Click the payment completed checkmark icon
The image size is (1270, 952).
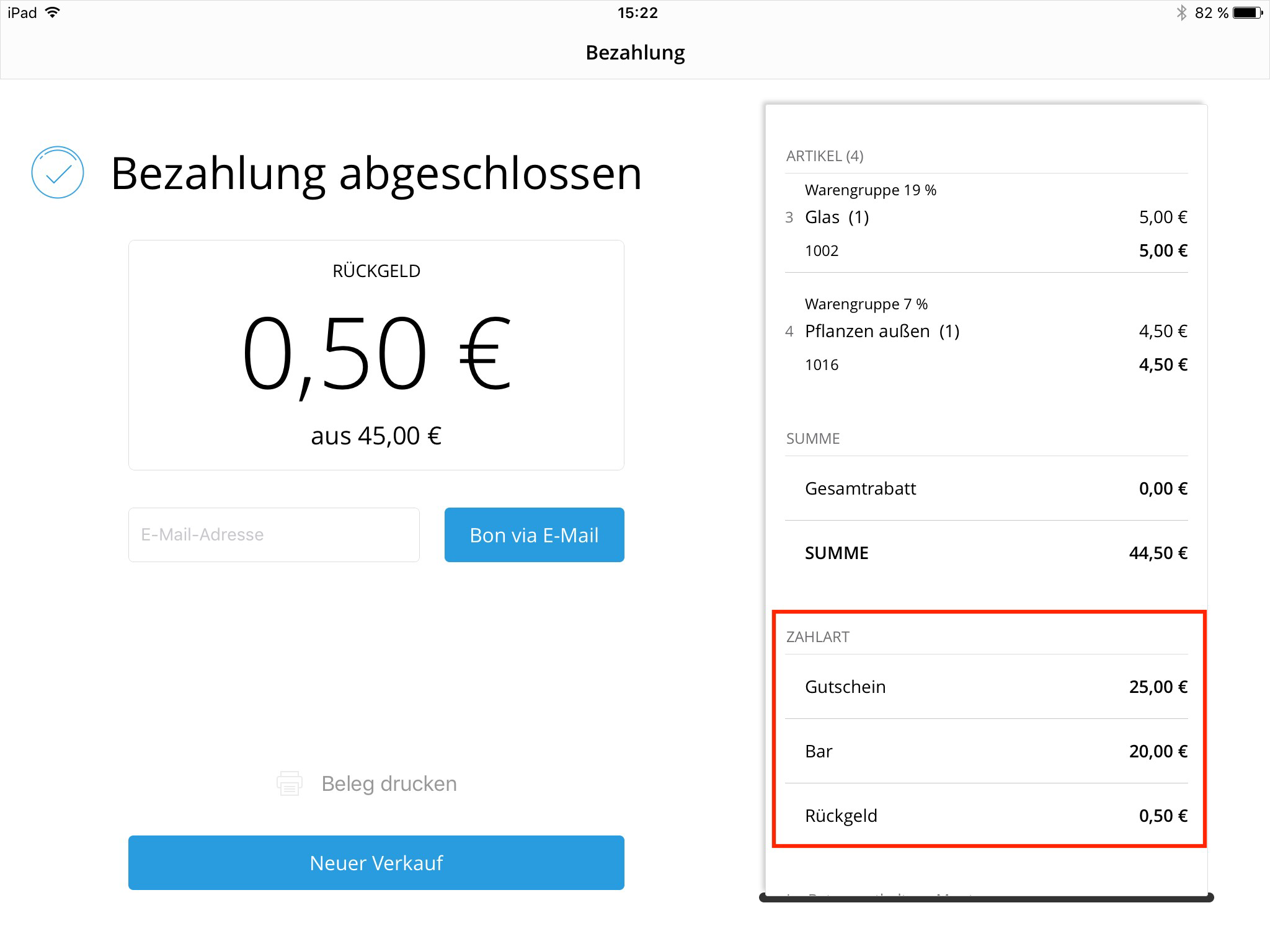[58, 172]
